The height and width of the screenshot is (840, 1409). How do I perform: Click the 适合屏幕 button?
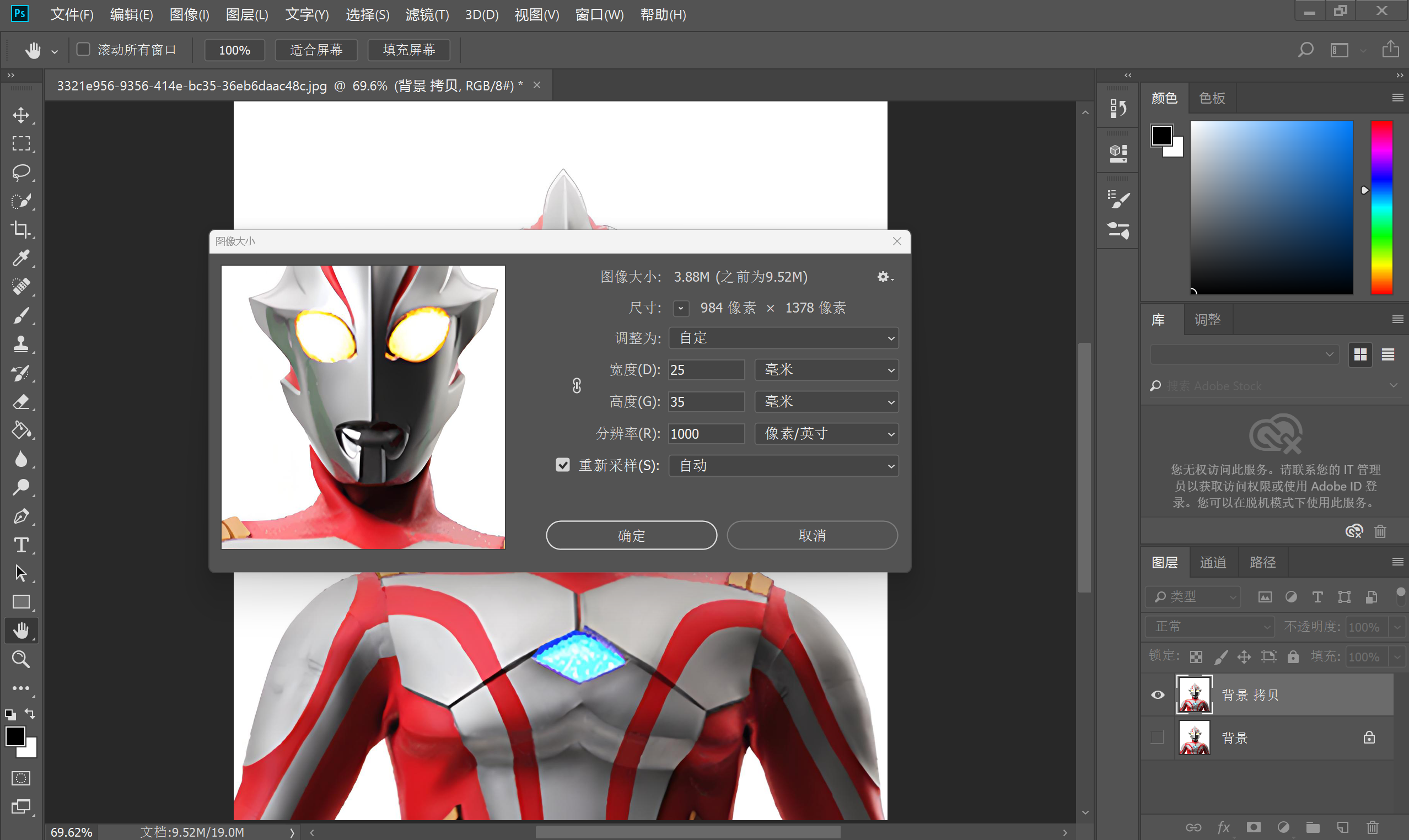[x=316, y=50]
